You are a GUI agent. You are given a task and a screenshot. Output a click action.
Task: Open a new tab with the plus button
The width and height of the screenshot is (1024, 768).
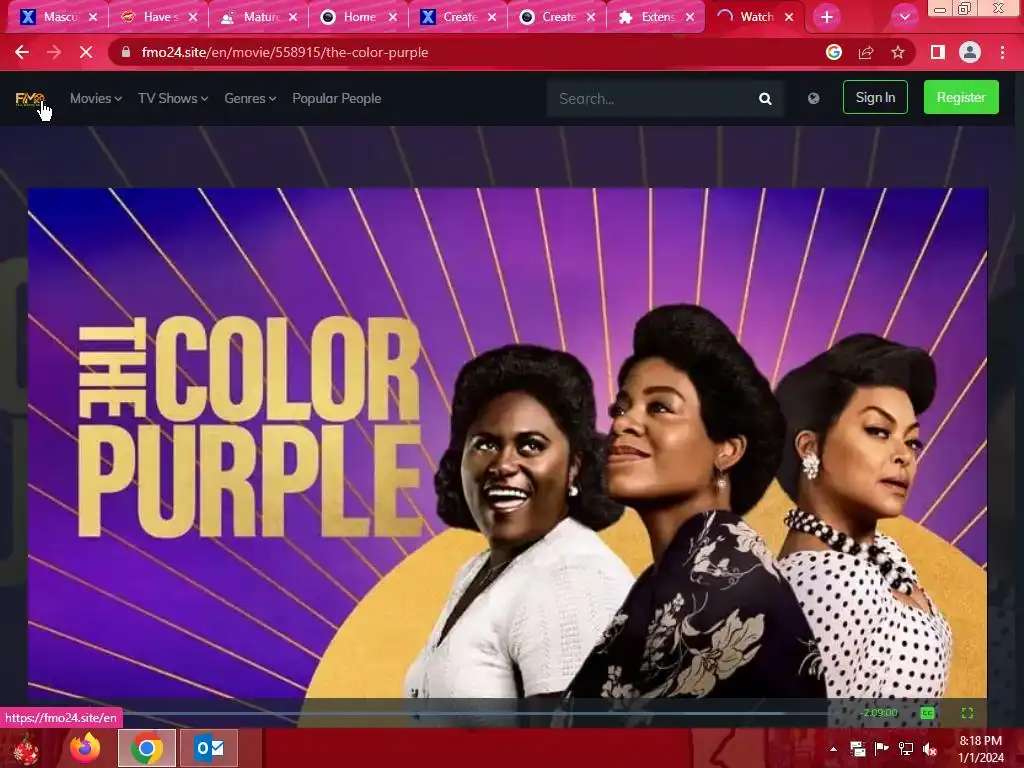[x=827, y=17]
